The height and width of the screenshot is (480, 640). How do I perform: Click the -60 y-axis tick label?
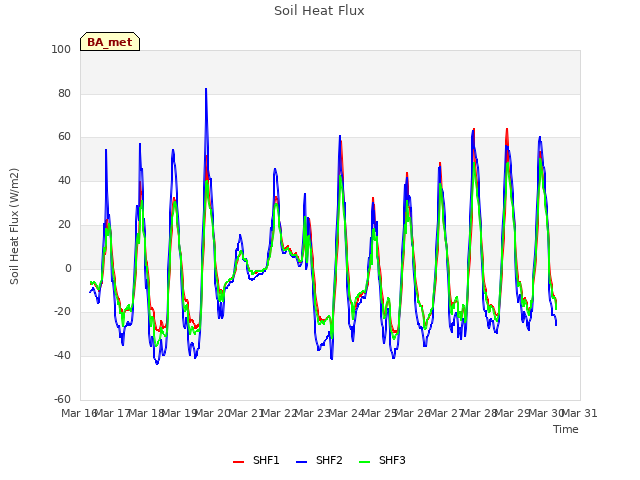point(62,399)
